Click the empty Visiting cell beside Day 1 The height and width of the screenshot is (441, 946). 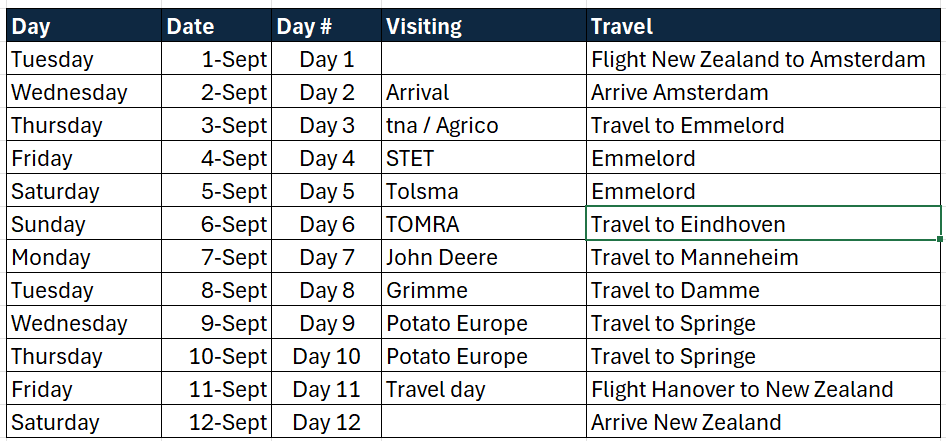(x=483, y=59)
